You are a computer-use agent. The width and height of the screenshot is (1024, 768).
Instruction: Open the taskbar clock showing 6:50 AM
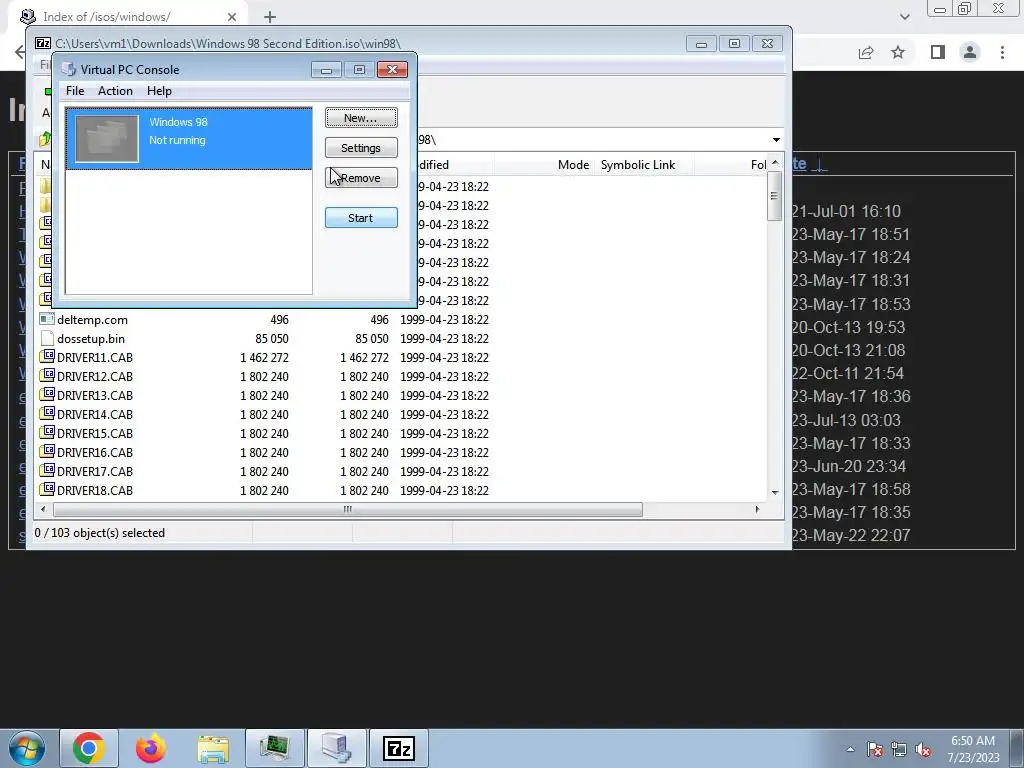pos(974,749)
